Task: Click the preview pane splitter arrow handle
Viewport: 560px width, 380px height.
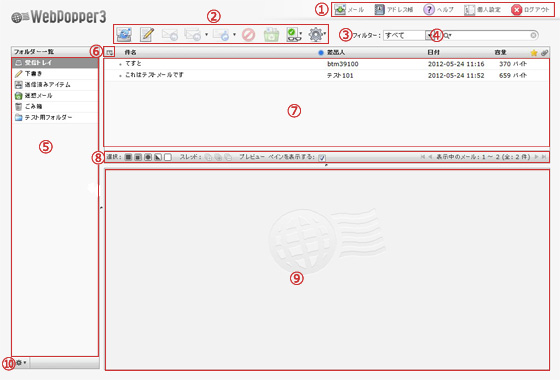Action: [x=326, y=165]
